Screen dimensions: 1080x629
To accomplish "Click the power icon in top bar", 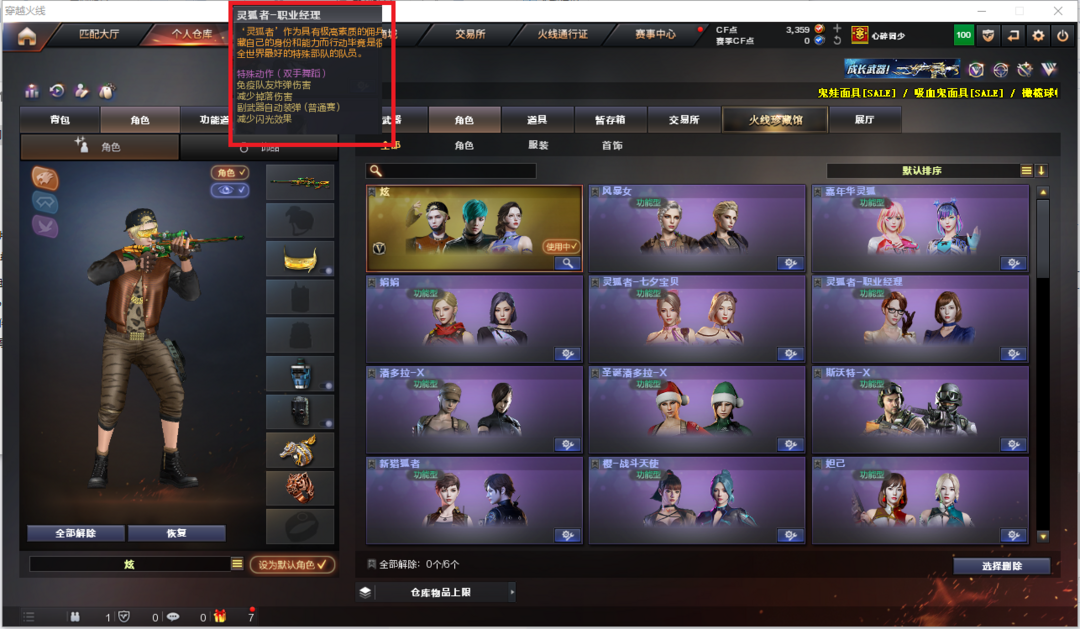I will (x=1062, y=36).
